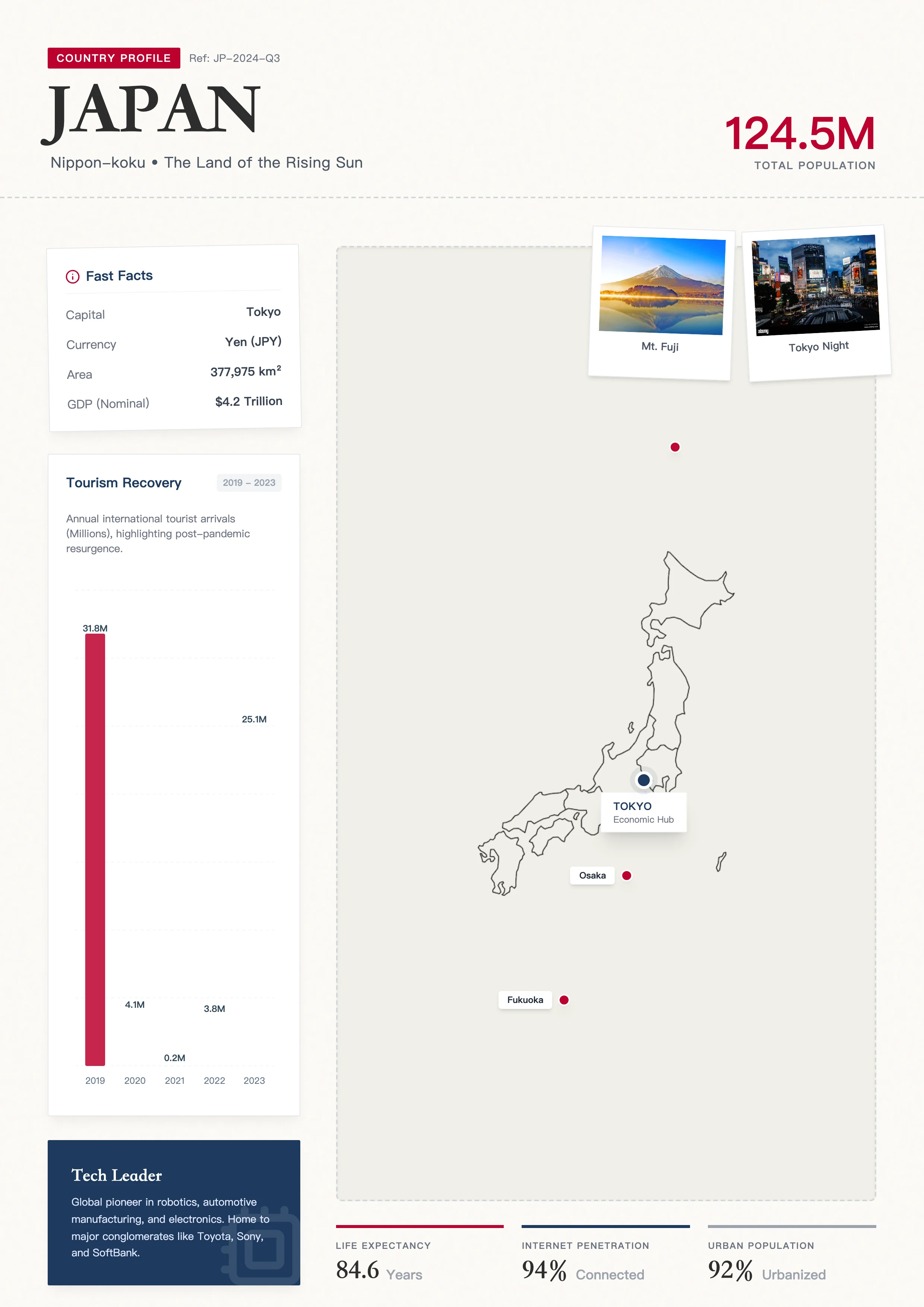Click the COUNTRY PROFILE badge

(114, 58)
